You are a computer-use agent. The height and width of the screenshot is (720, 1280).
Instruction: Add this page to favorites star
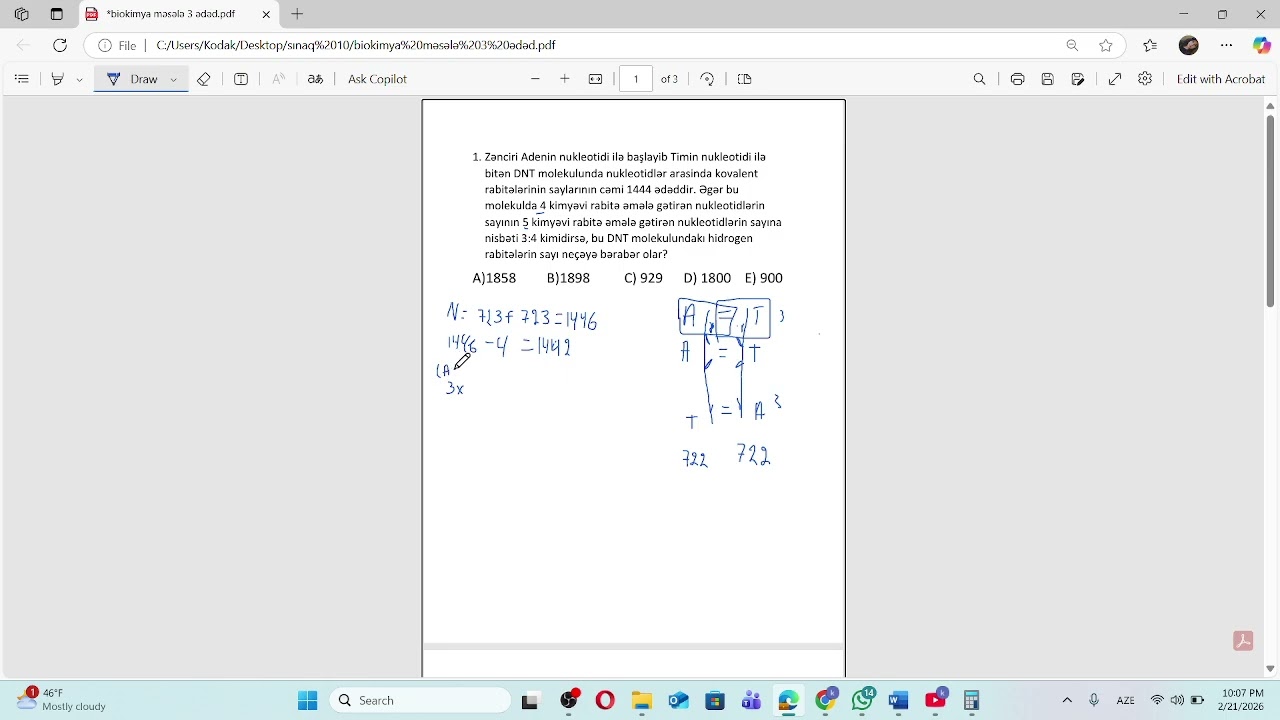(x=1106, y=45)
